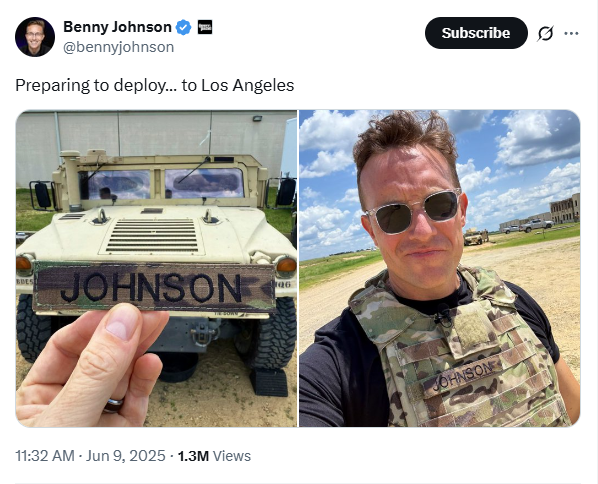Image resolution: width=598 pixels, height=484 pixels.
Task: Click the 11:32 AM timestamp
Action: point(45,456)
